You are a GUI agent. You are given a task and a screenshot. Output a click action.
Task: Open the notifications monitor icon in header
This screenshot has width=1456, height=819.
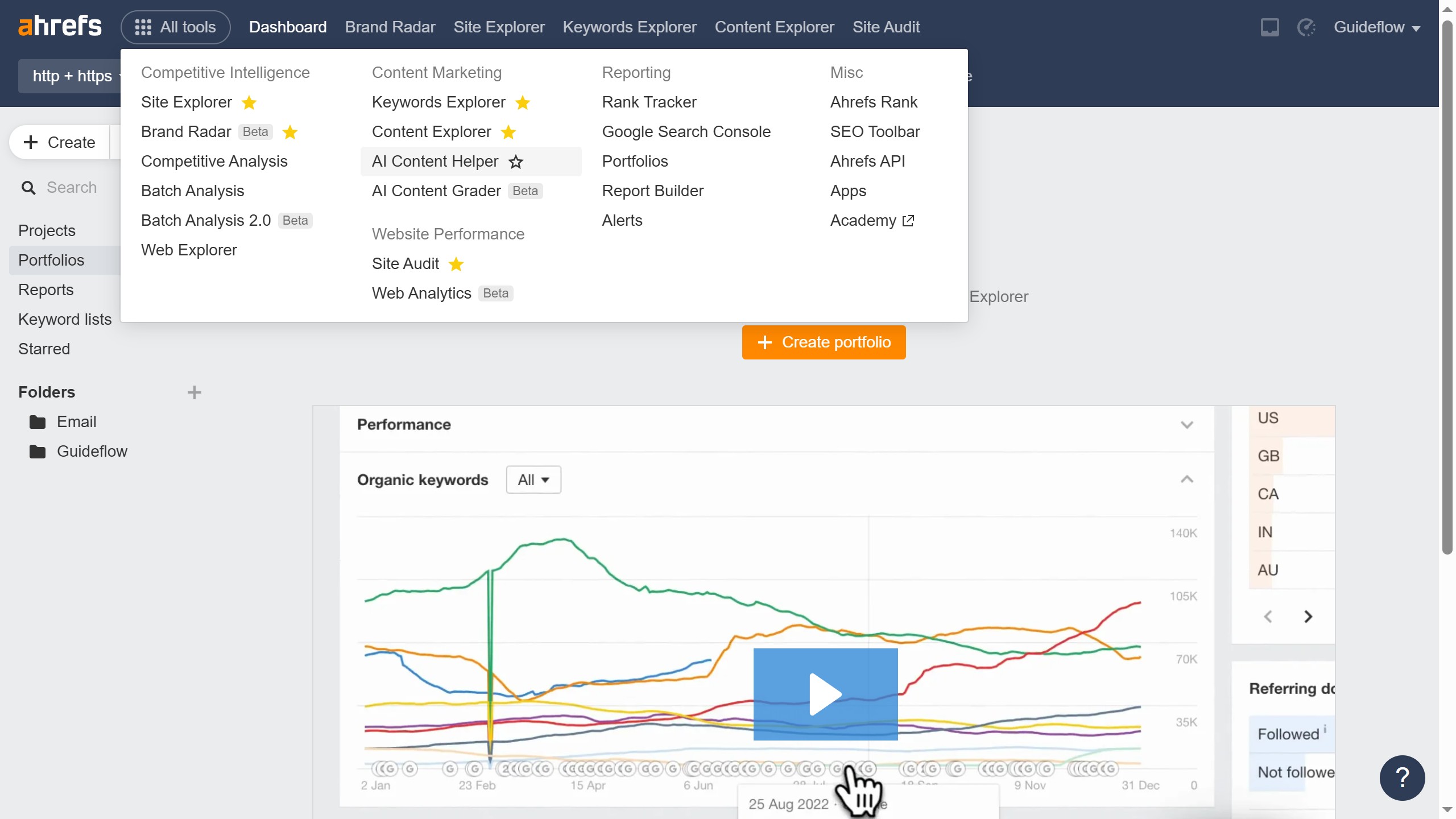pos(1269,27)
